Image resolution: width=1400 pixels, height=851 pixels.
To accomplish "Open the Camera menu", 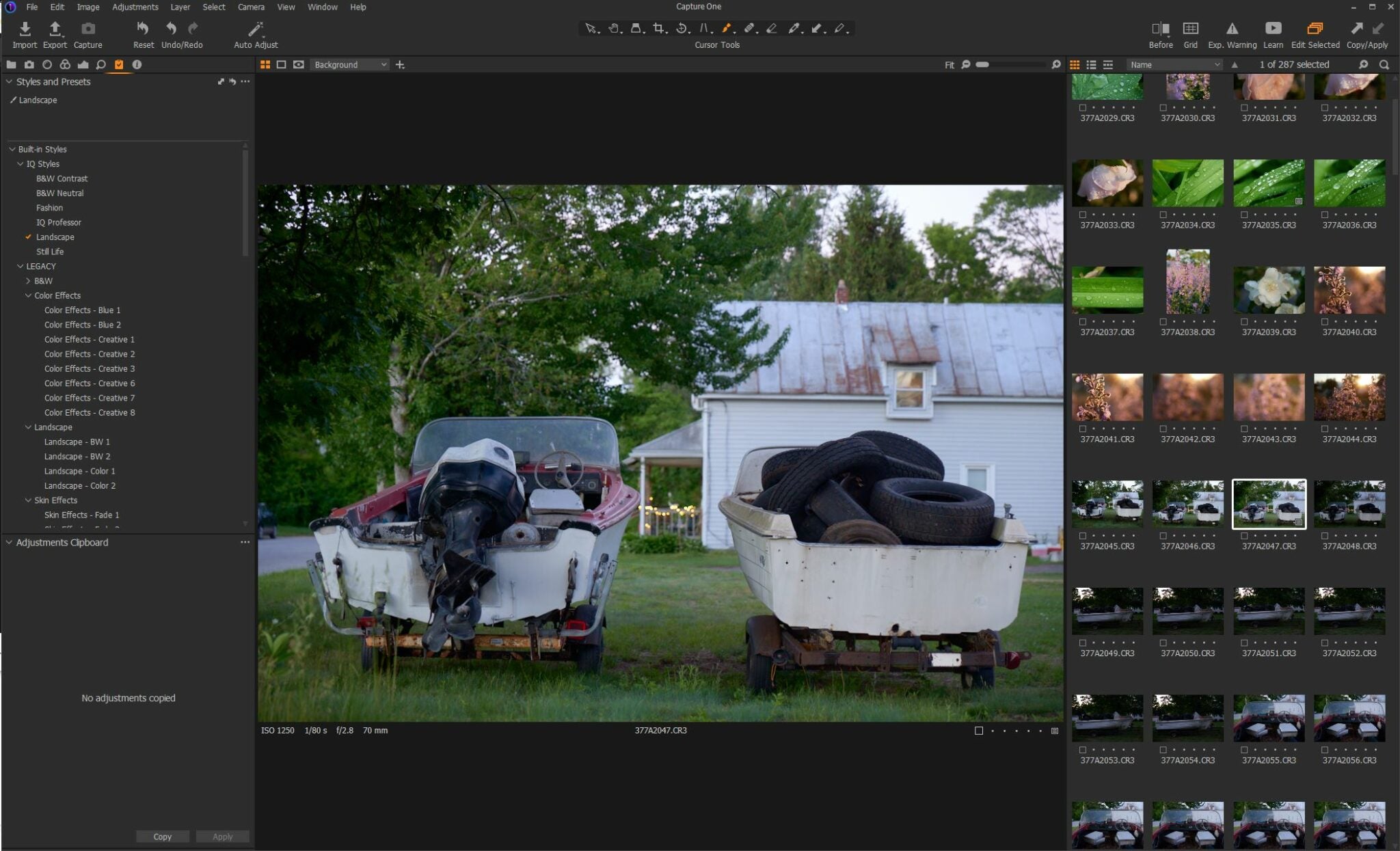I will click(x=250, y=7).
